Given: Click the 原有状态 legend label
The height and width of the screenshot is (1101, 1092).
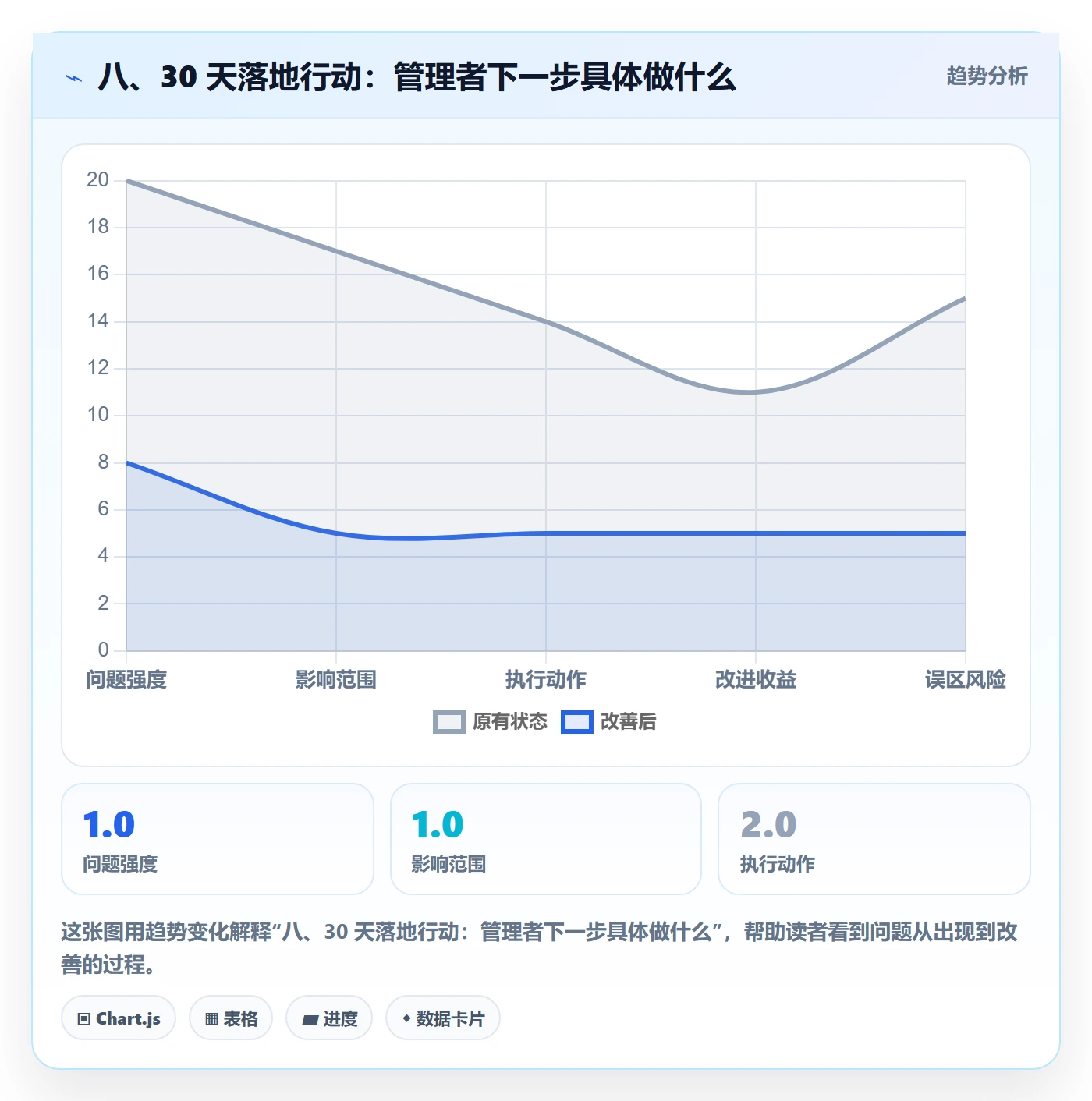Looking at the screenshot, I should pos(510,722).
